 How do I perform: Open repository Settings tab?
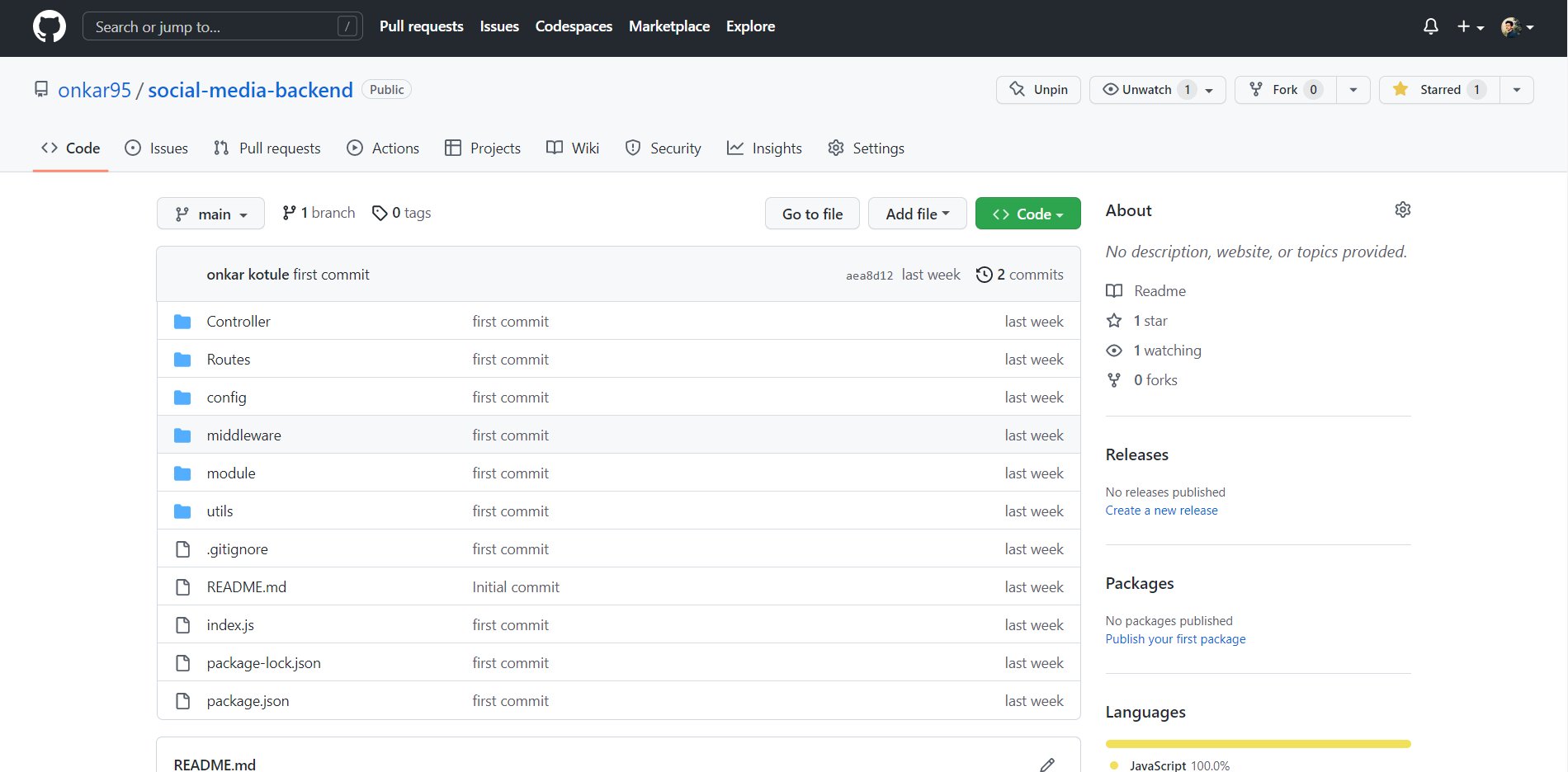click(866, 148)
